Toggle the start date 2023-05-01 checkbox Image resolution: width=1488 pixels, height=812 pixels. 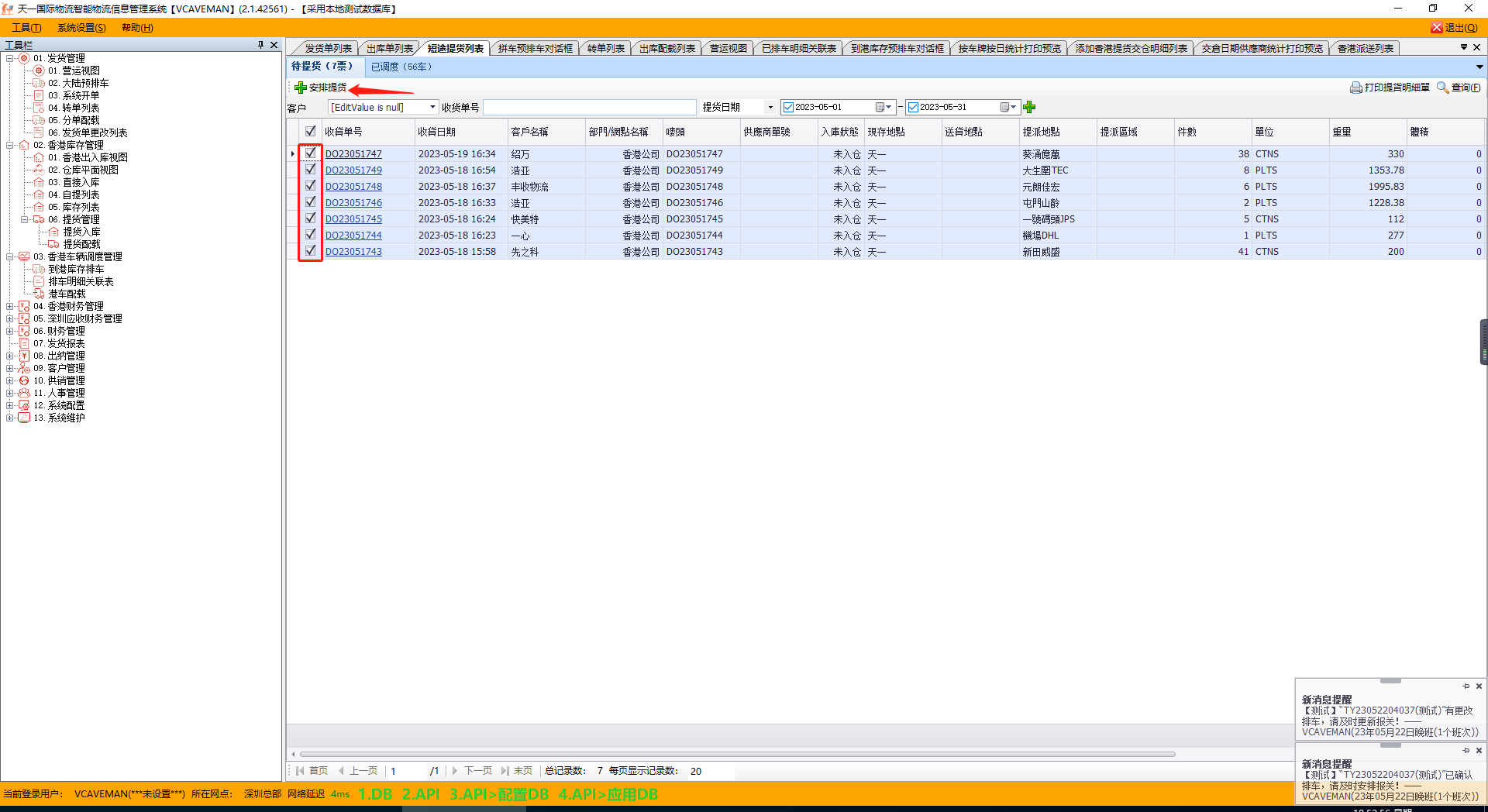coord(788,108)
